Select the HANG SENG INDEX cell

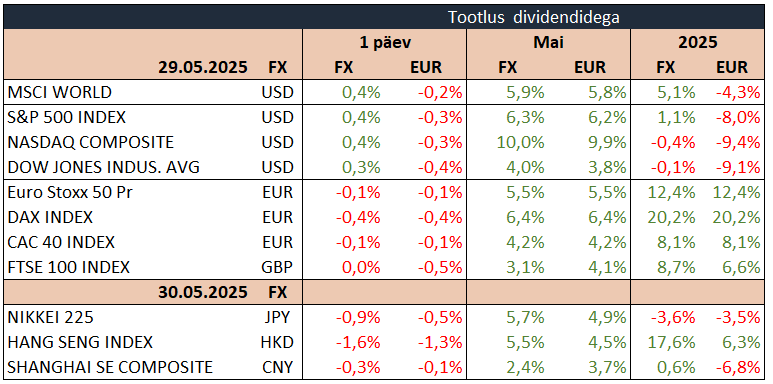[80, 343]
